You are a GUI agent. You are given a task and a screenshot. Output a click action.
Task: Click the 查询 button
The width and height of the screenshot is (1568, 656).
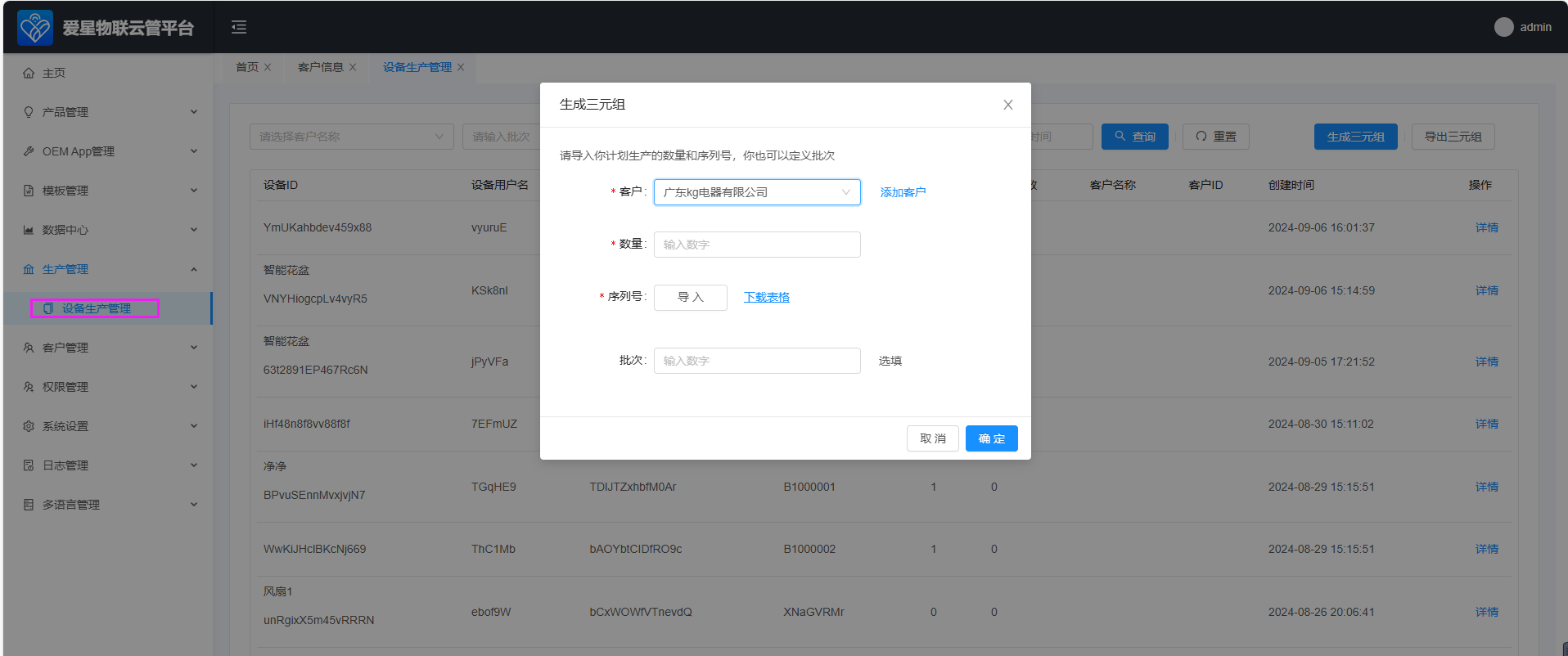[1135, 137]
